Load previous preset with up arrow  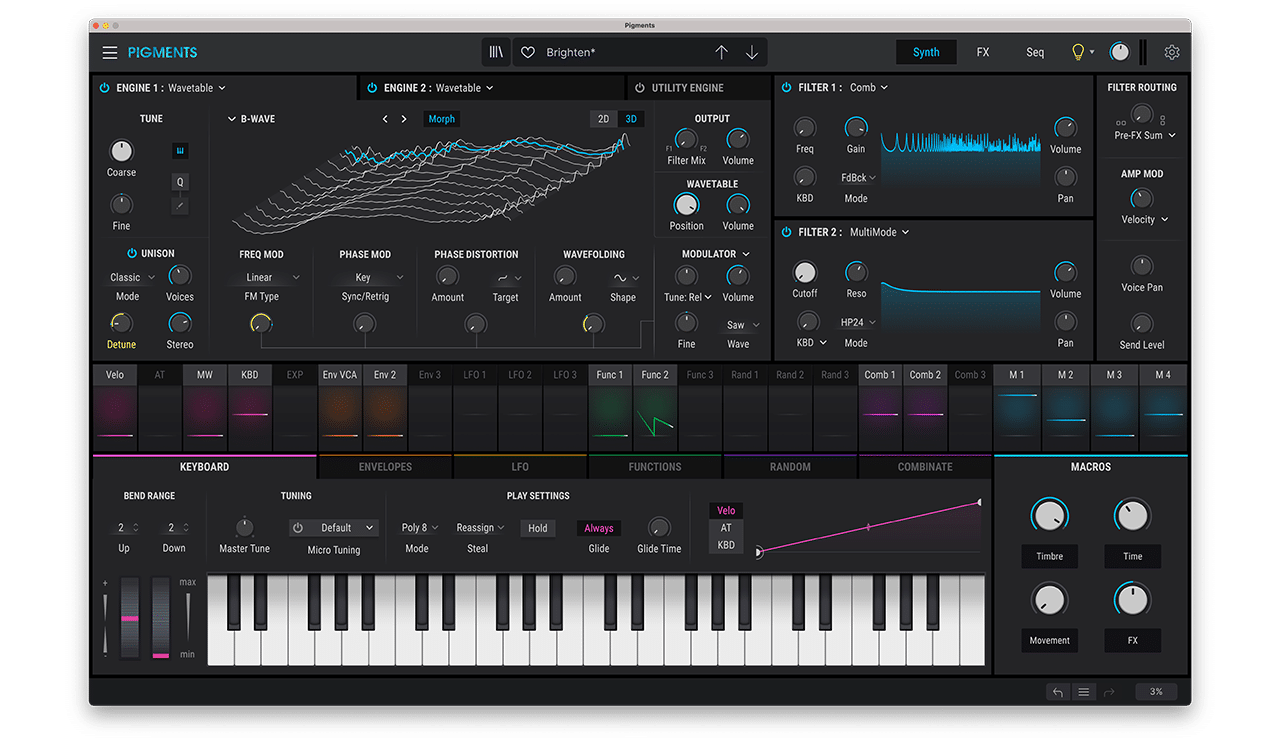[721, 52]
